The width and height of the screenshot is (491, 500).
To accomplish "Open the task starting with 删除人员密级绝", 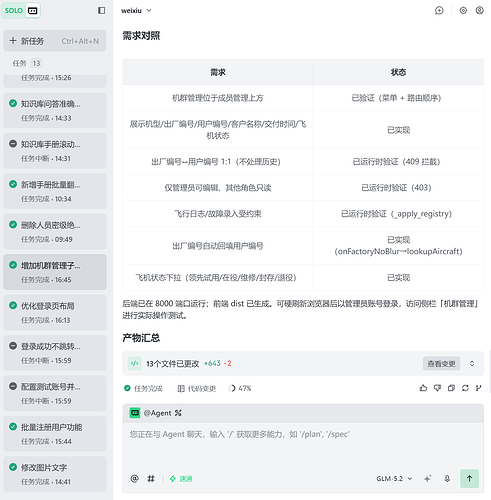I will pos(55,232).
